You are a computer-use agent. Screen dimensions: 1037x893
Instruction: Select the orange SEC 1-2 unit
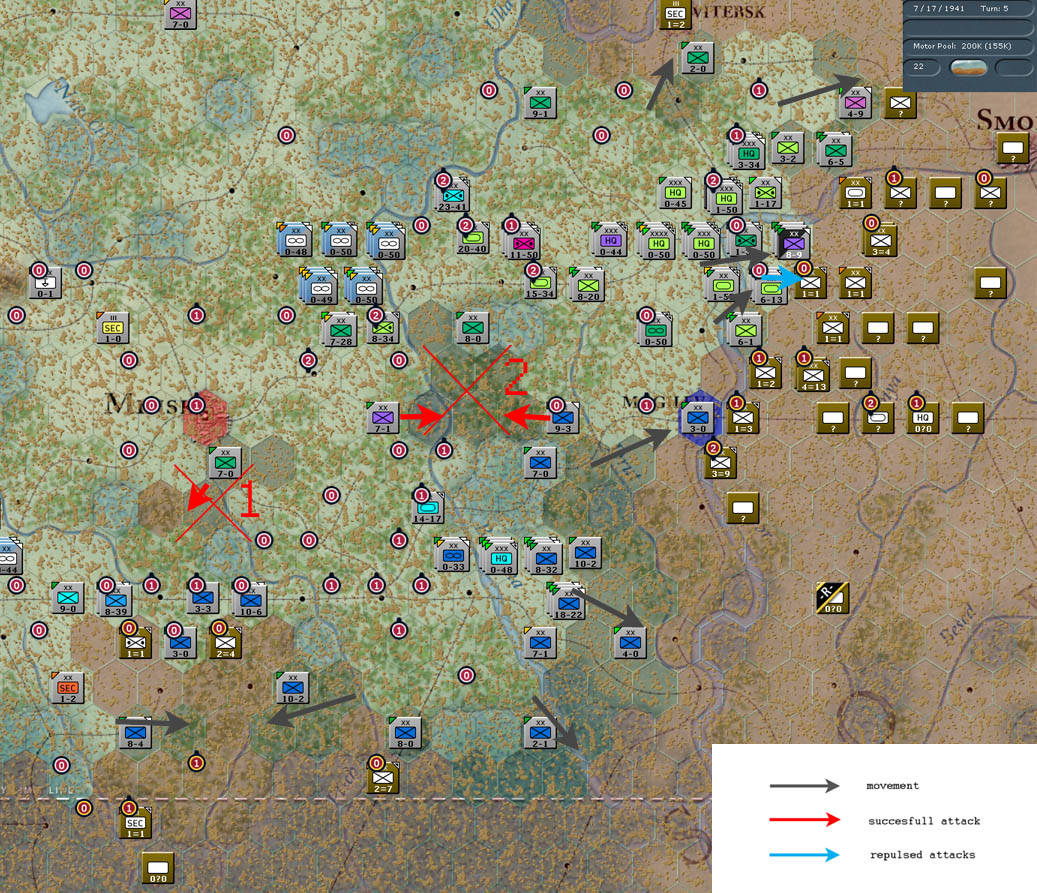tap(67, 688)
